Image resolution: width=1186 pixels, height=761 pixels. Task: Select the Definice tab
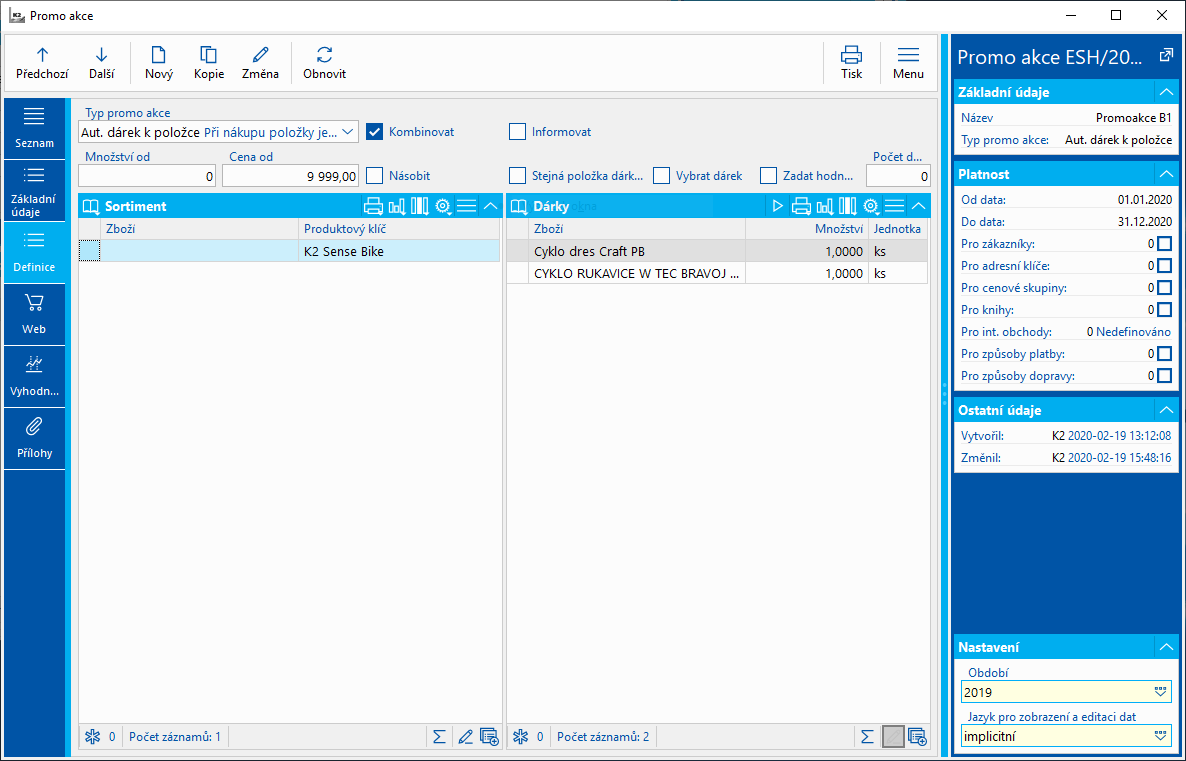coord(34,252)
